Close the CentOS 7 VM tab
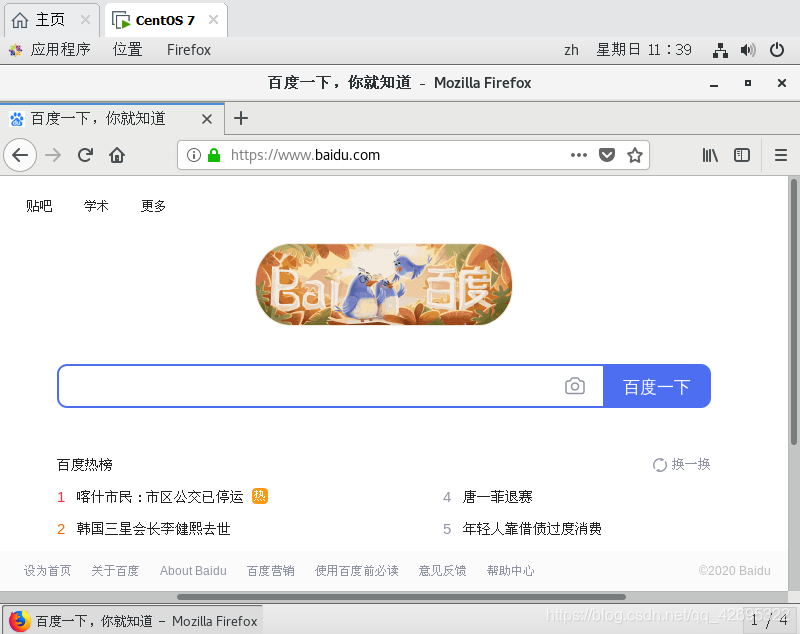 point(213,20)
